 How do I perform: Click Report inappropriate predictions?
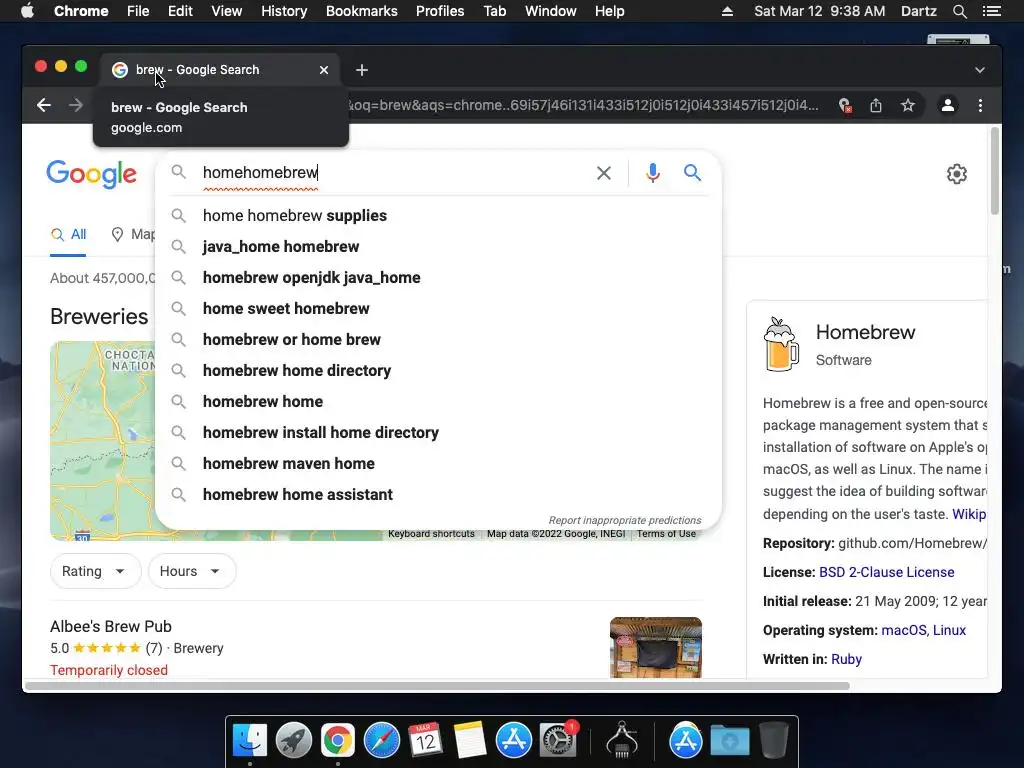pos(625,520)
